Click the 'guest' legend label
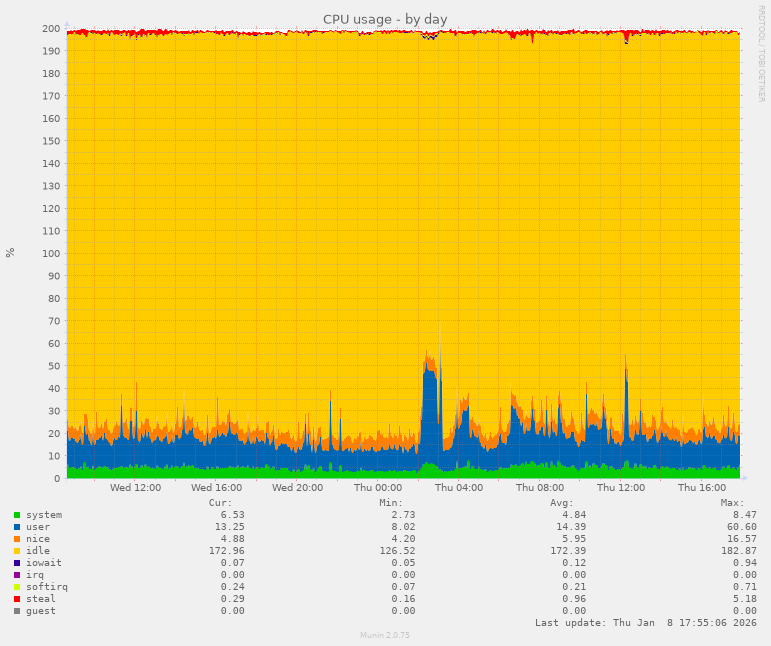The image size is (771, 646). [41, 611]
